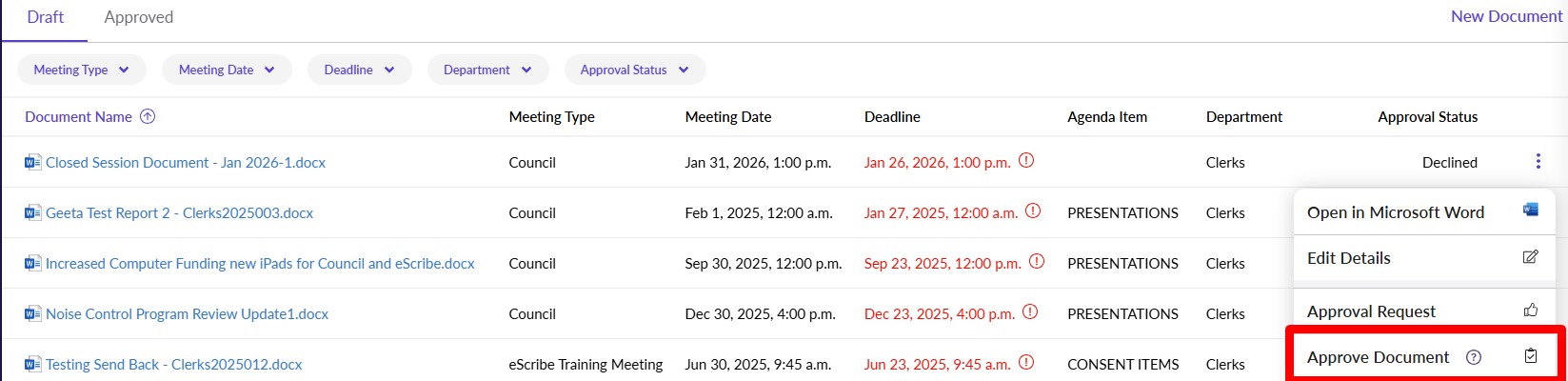
Task: Click the New Document link
Action: [1506, 16]
